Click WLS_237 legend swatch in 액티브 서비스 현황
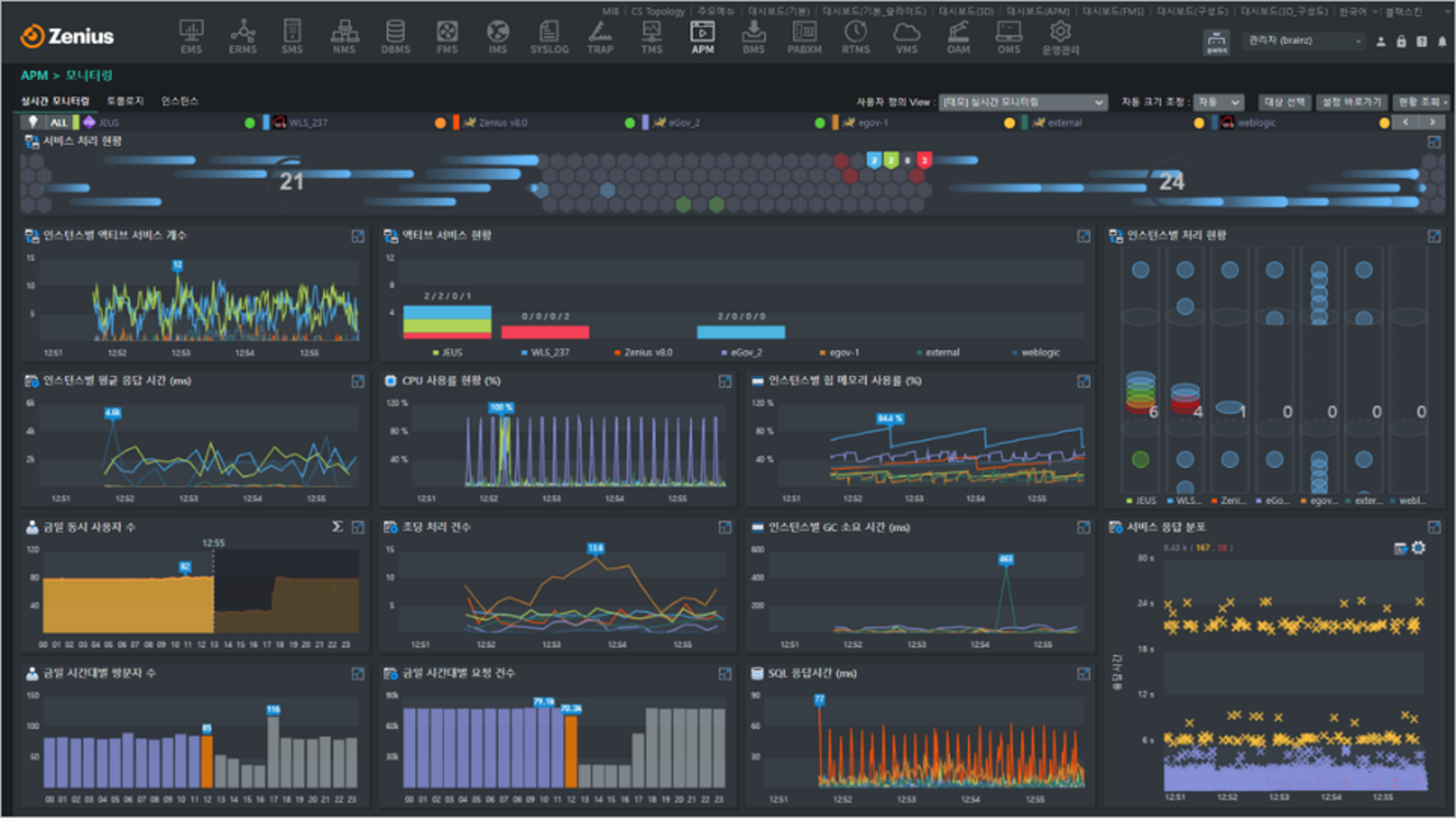The width and height of the screenshot is (1456, 818). [x=524, y=353]
